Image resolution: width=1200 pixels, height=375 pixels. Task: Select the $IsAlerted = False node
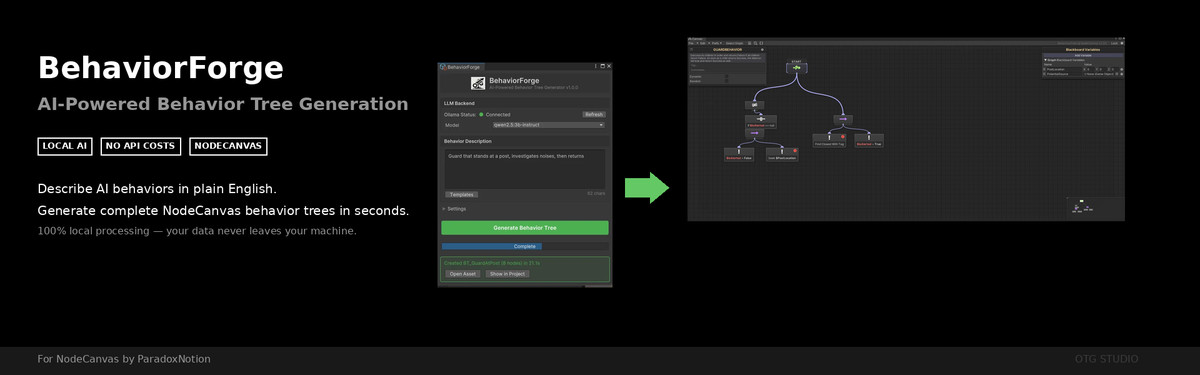pyautogui.click(x=739, y=154)
